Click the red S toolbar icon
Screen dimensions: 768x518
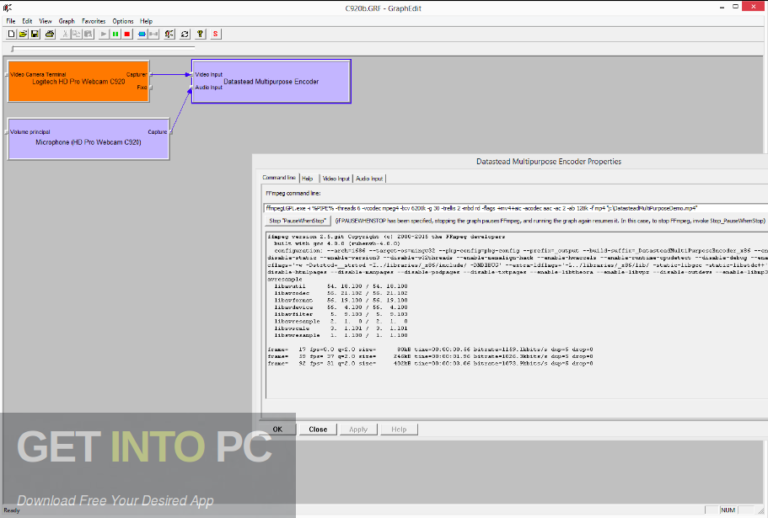pos(216,34)
